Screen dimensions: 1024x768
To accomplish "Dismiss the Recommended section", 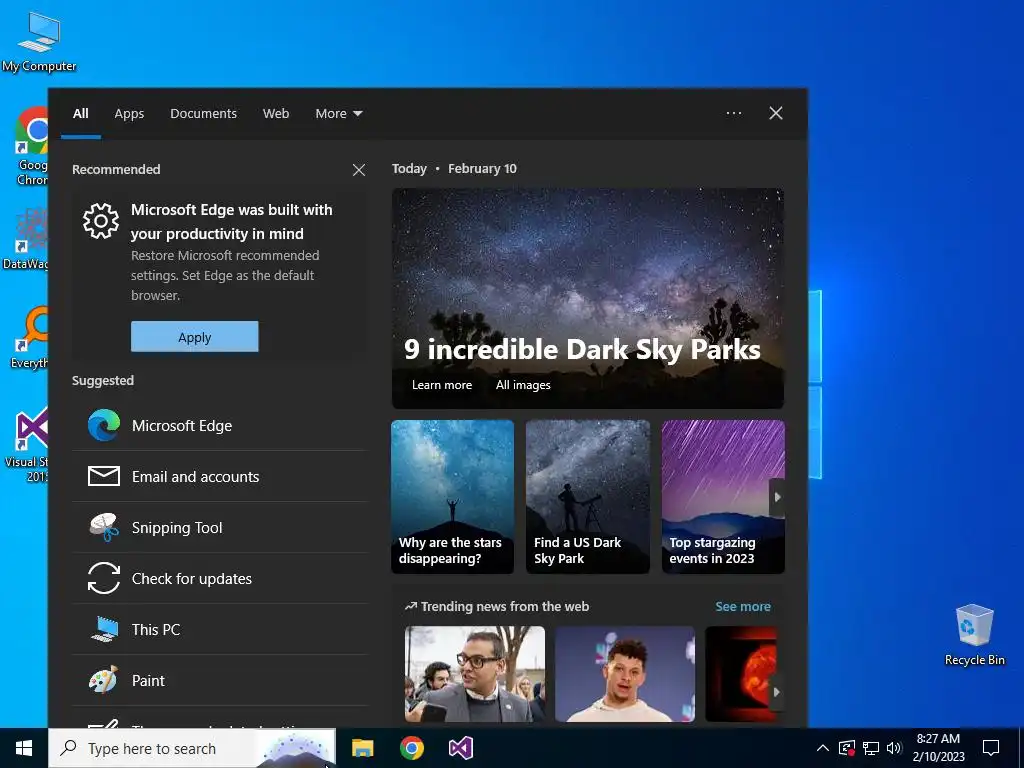I will (359, 170).
